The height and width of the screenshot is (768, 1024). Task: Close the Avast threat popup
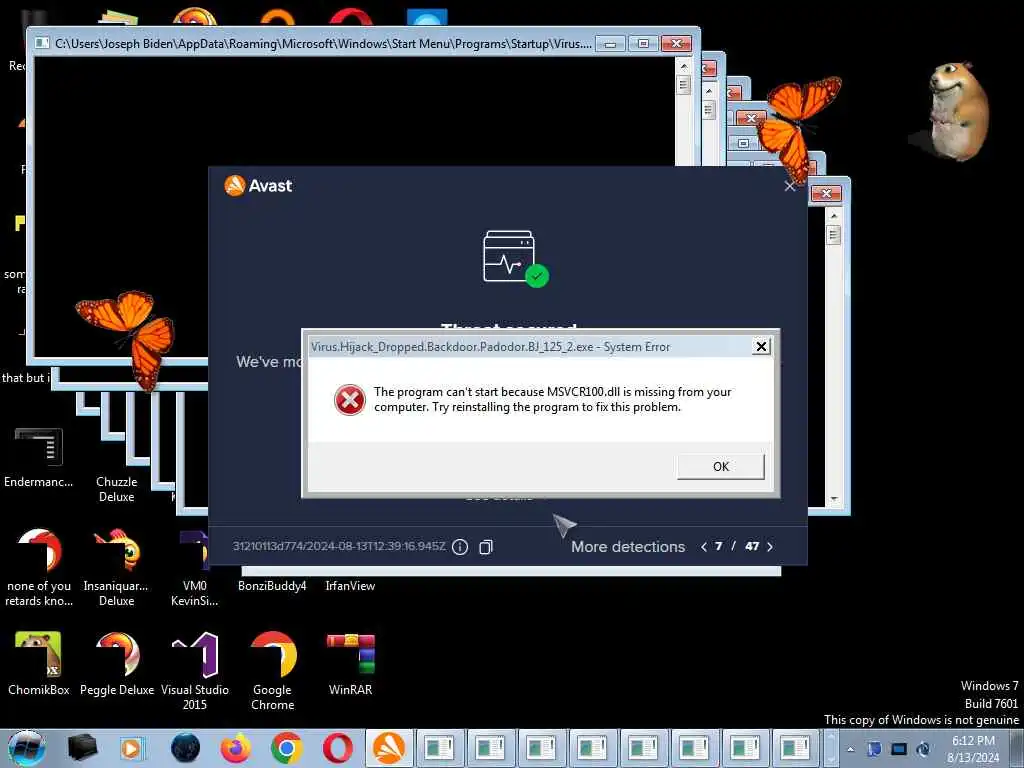coord(790,187)
